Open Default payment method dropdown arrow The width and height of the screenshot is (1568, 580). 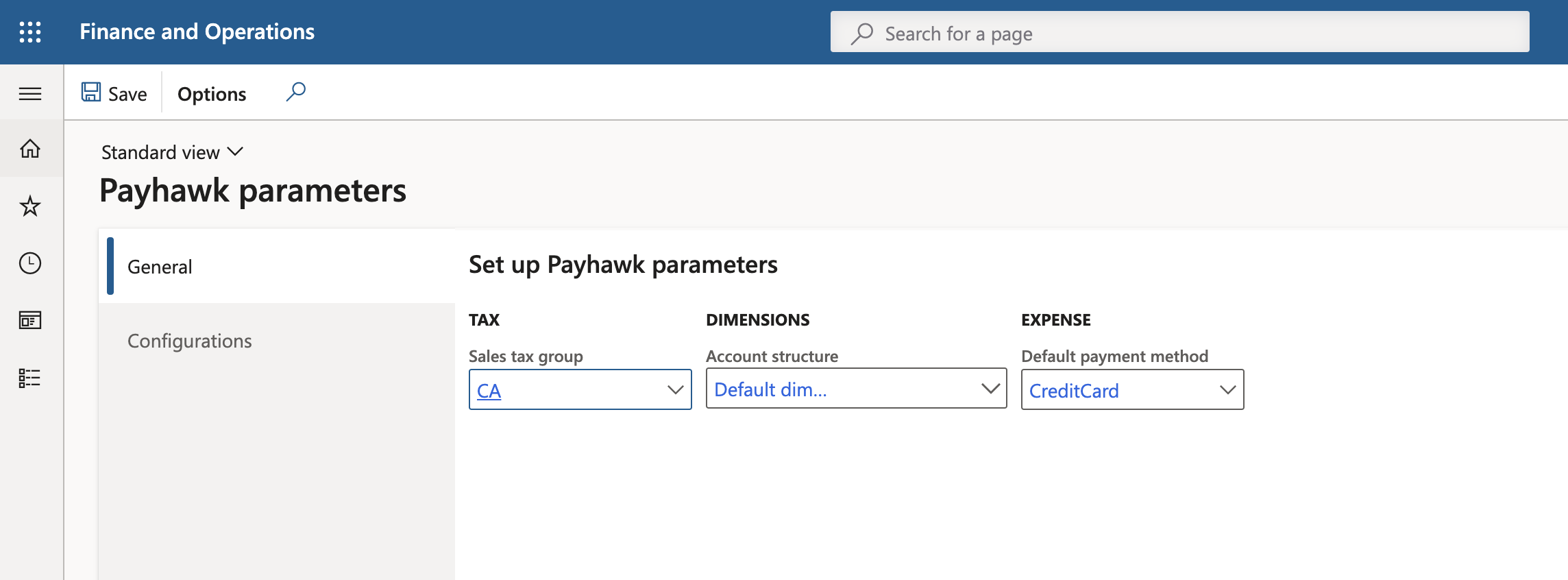click(1227, 390)
